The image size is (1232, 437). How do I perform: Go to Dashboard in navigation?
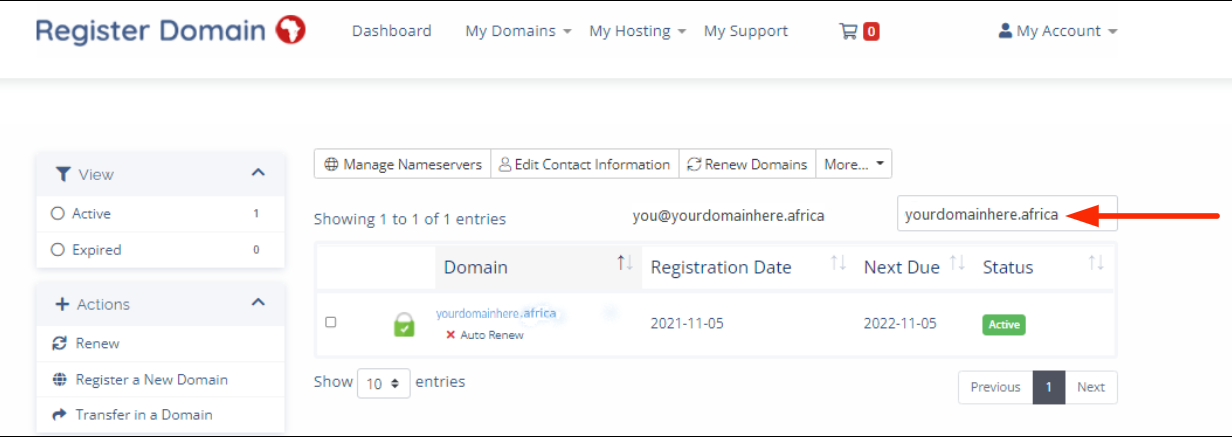coord(391,31)
